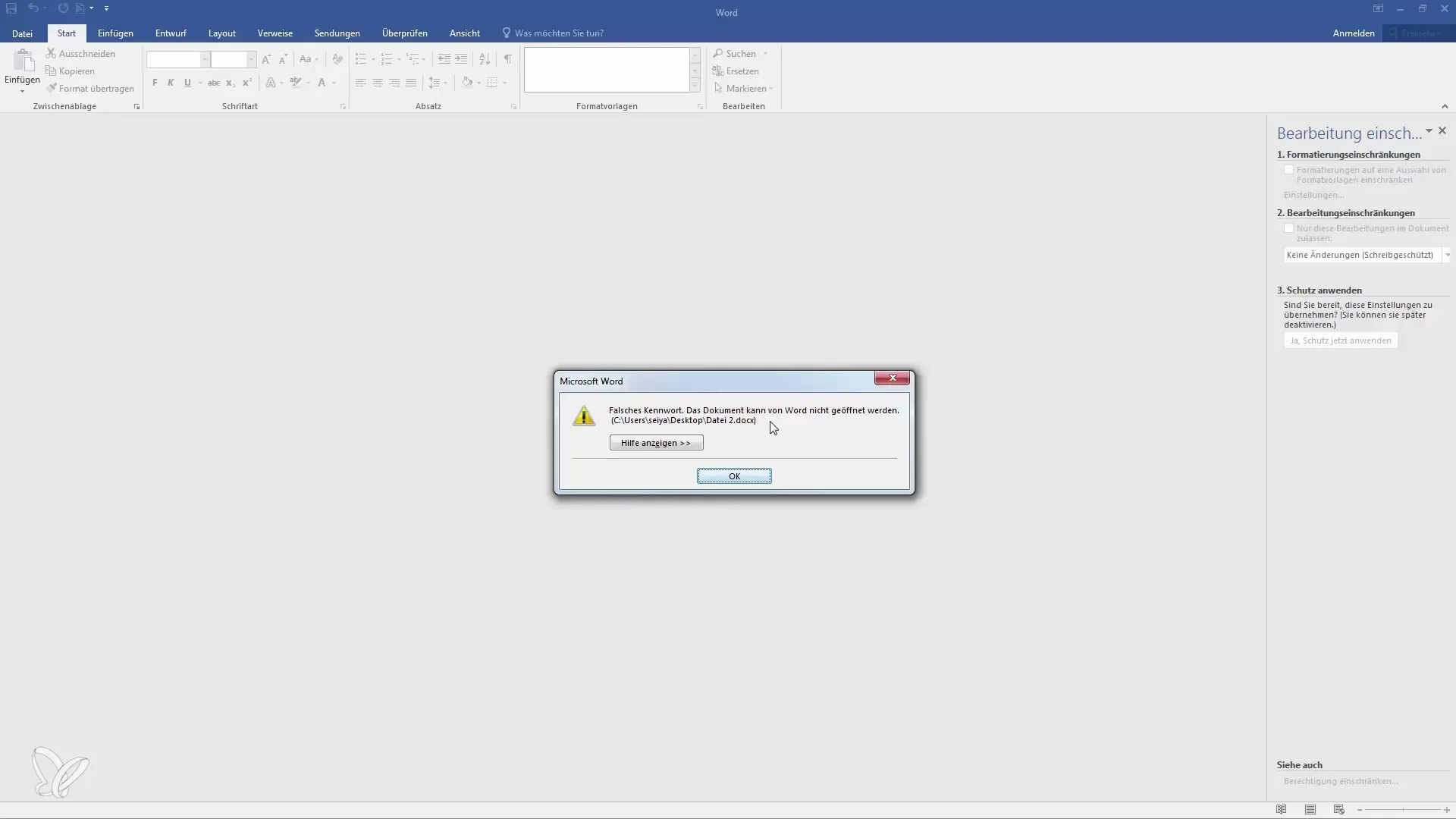Click the Redo icon in title bar
This screenshot has height=819, width=1456.
63,8
